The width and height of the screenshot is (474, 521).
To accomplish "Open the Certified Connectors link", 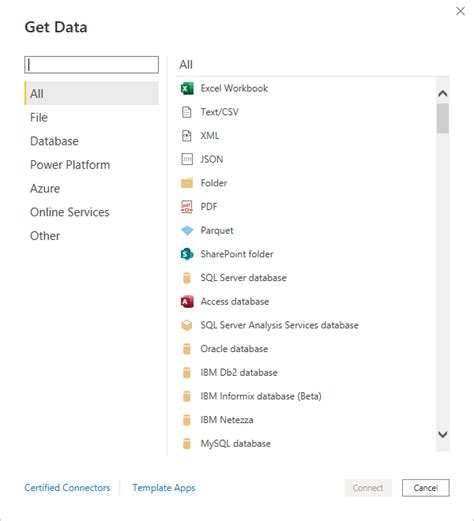I will 67,488.
